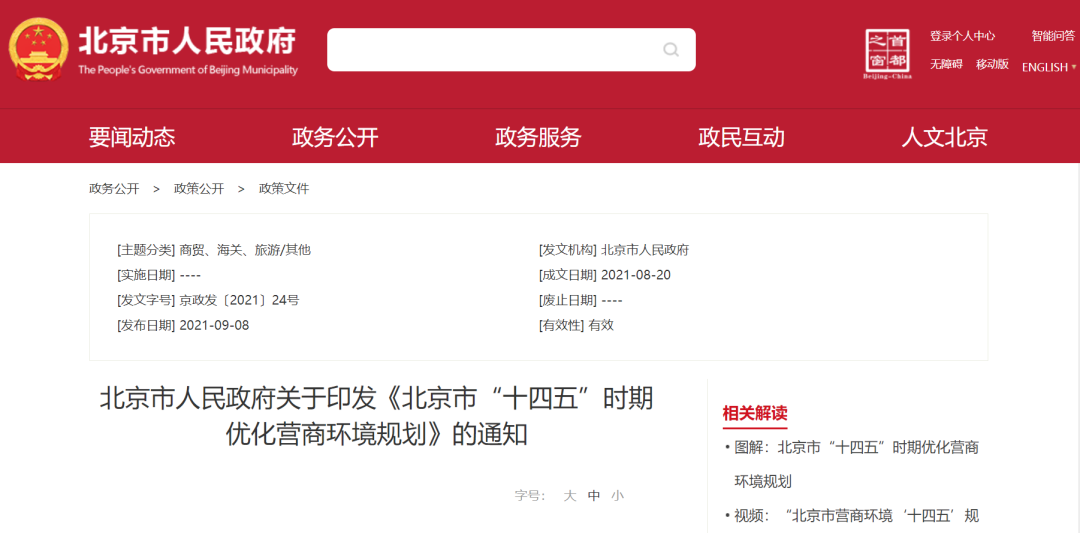Viewport: 1080px width, 533px height.
Task: Open 智能问答 link
Action: [x=1053, y=36]
